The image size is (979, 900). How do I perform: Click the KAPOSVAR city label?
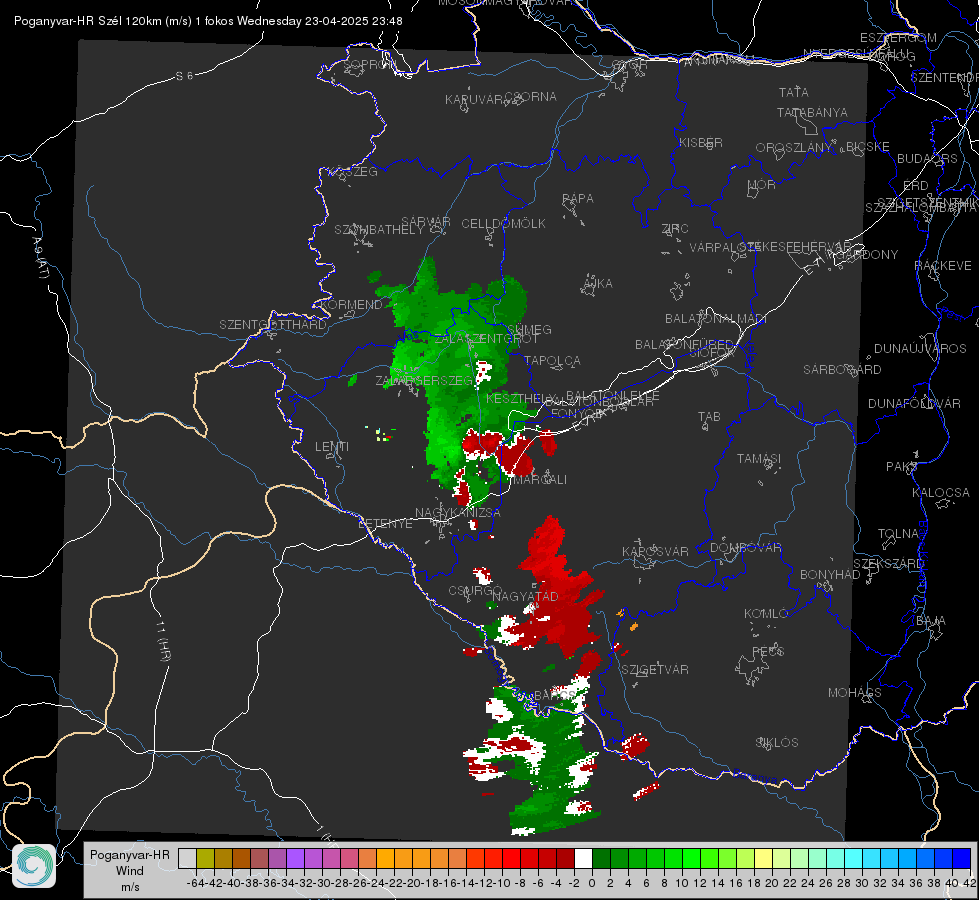click(x=655, y=551)
